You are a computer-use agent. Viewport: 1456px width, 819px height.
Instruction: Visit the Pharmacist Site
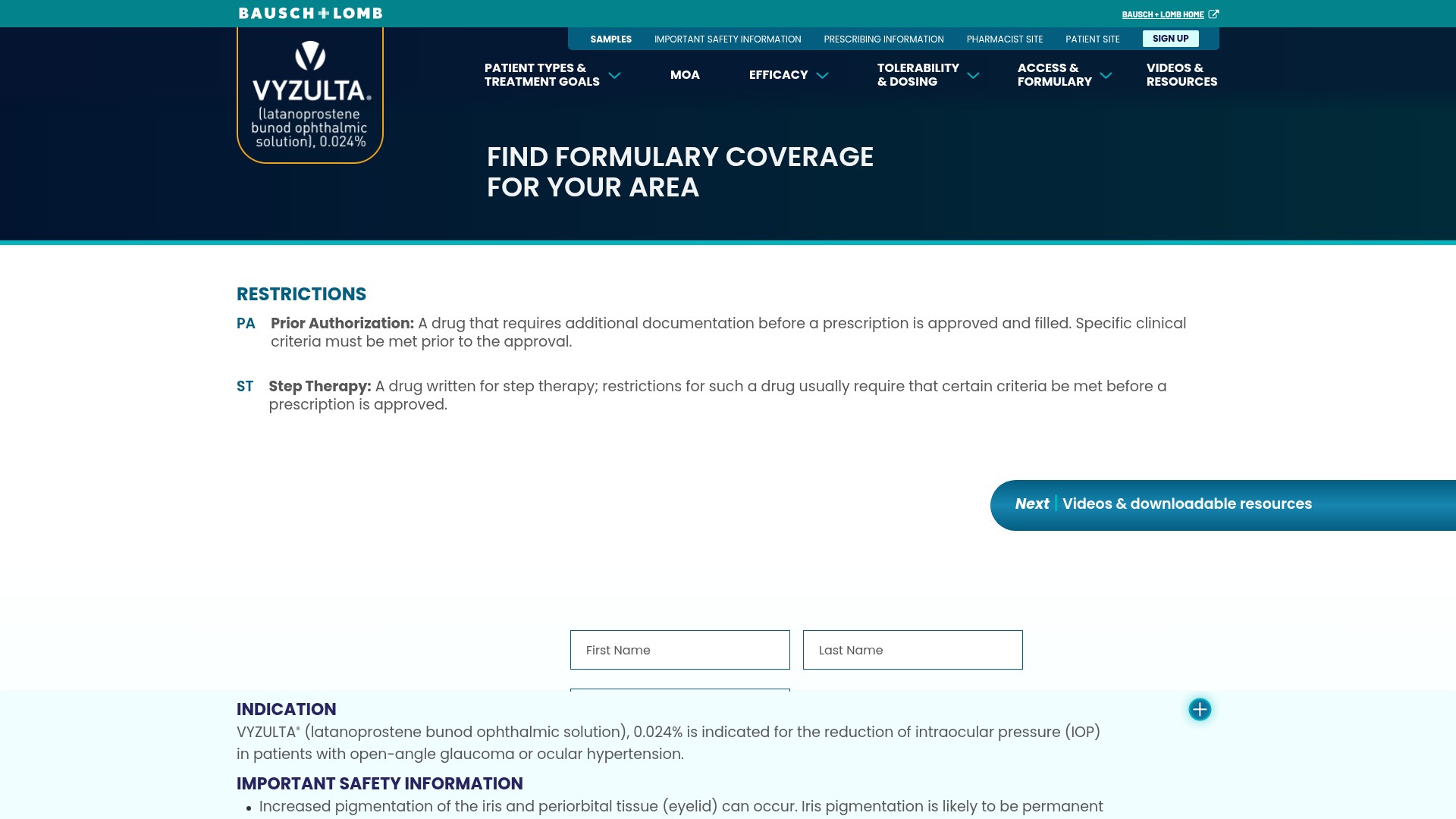coord(1005,39)
